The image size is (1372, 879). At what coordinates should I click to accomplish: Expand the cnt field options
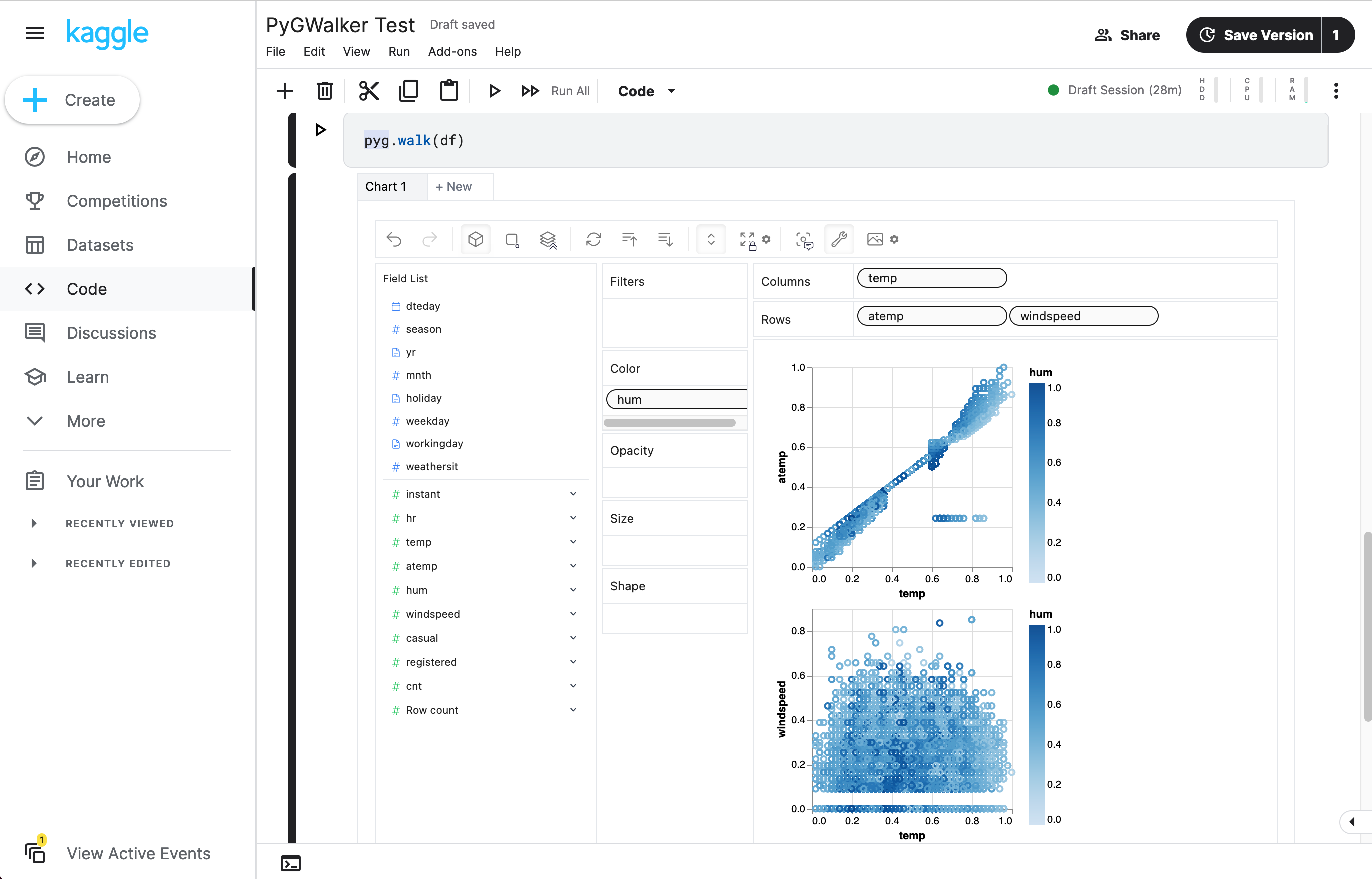click(573, 685)
